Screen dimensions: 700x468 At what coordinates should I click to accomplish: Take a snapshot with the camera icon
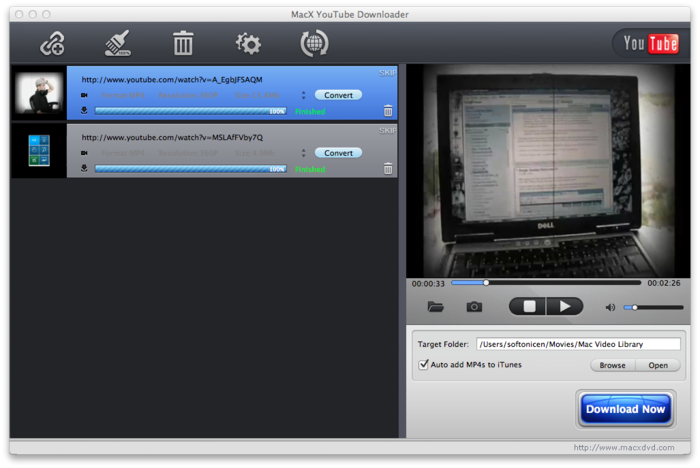click(x=474, y=307)
